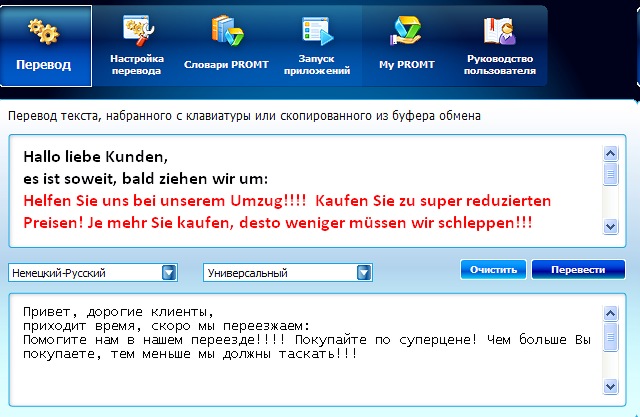Click source text scrollbar thumb
The width and height of the screenshot is (640, 417).
click(610, 174)
